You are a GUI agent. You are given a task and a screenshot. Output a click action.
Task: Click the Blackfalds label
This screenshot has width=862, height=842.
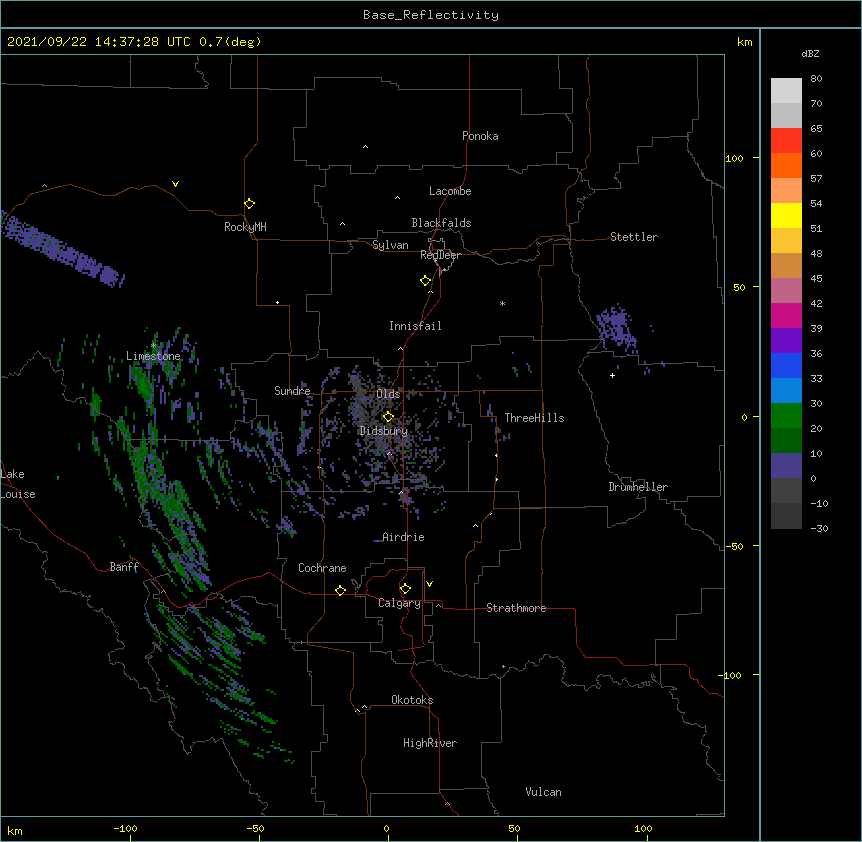click(441, 223)
